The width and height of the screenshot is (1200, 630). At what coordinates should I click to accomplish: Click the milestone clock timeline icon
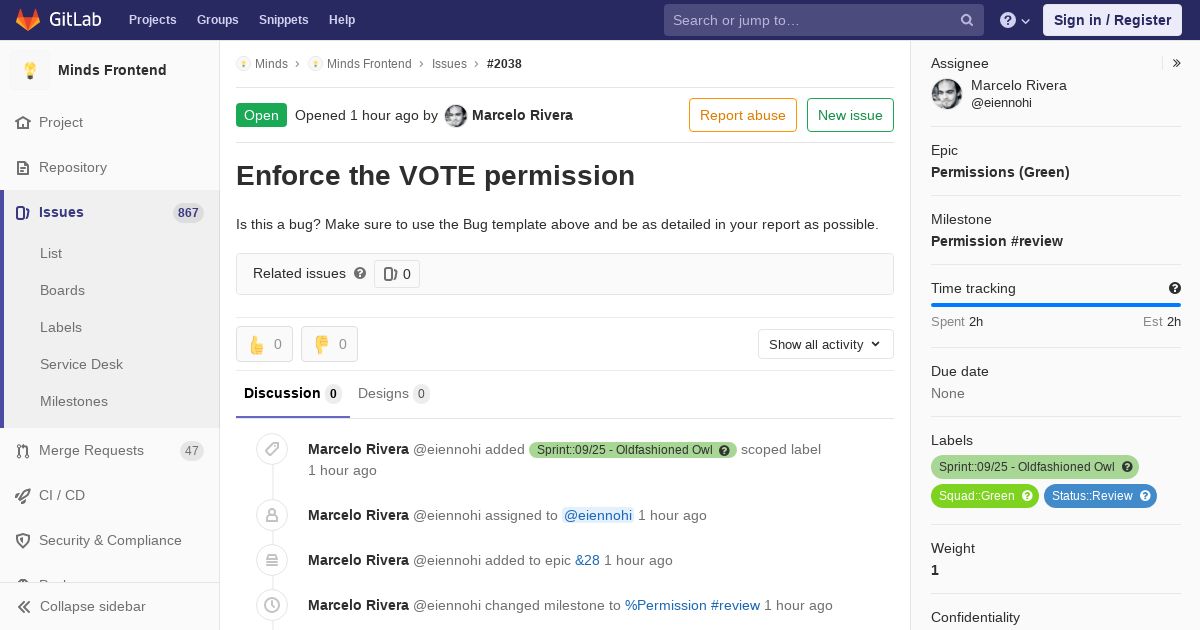[x=272, y=605]
